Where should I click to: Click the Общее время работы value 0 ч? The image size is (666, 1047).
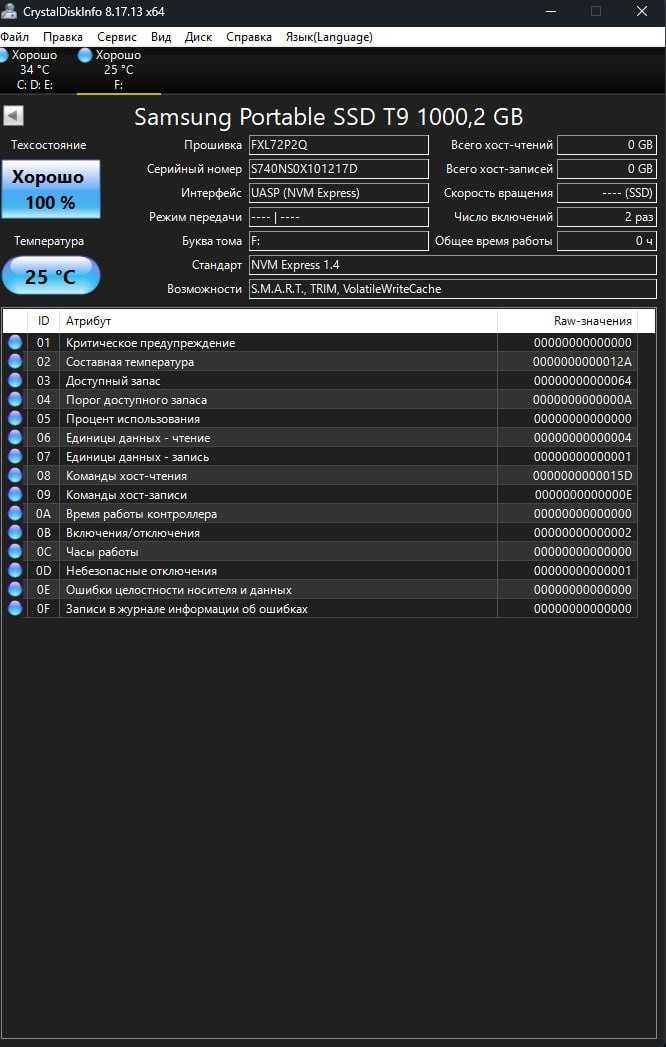click(x=607, y=241)
